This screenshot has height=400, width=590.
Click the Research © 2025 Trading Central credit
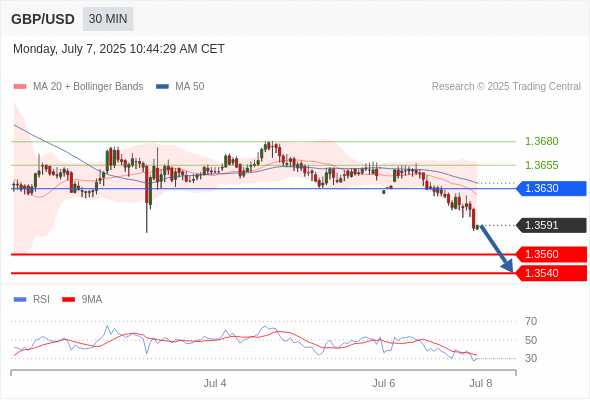coord(506,87)
